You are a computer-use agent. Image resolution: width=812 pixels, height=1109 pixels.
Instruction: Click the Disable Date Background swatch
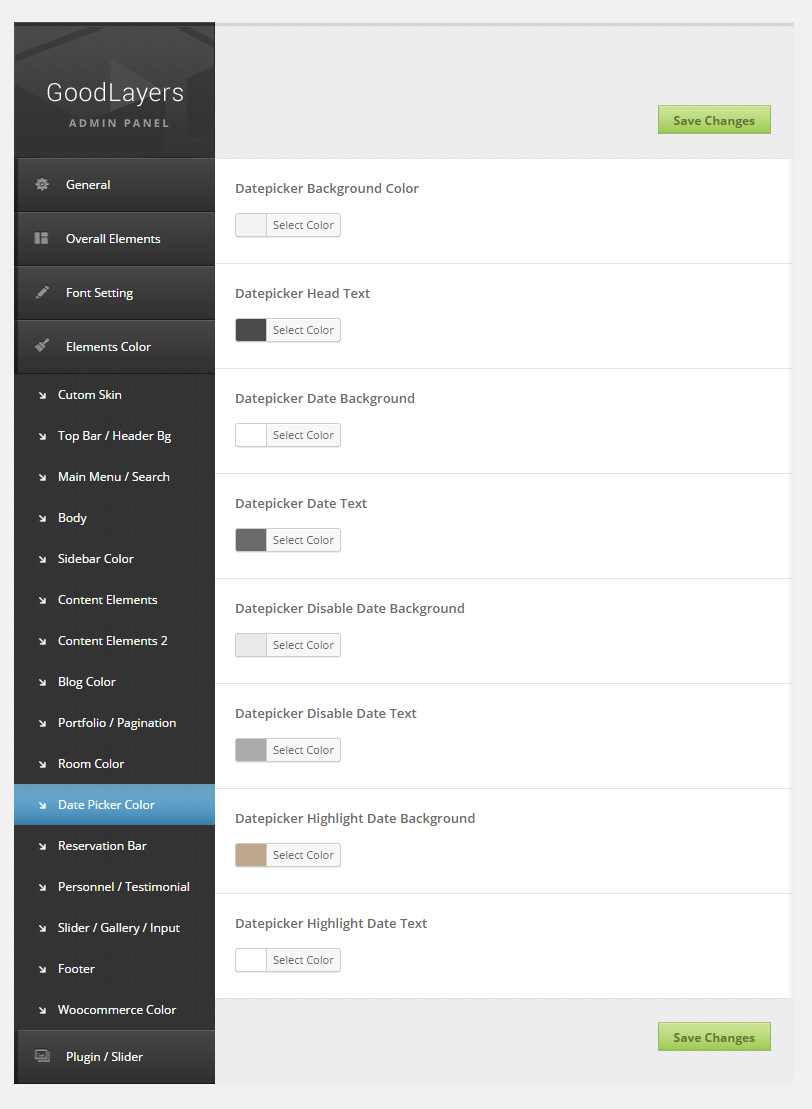pyautogui.click(x=251, y=645)
